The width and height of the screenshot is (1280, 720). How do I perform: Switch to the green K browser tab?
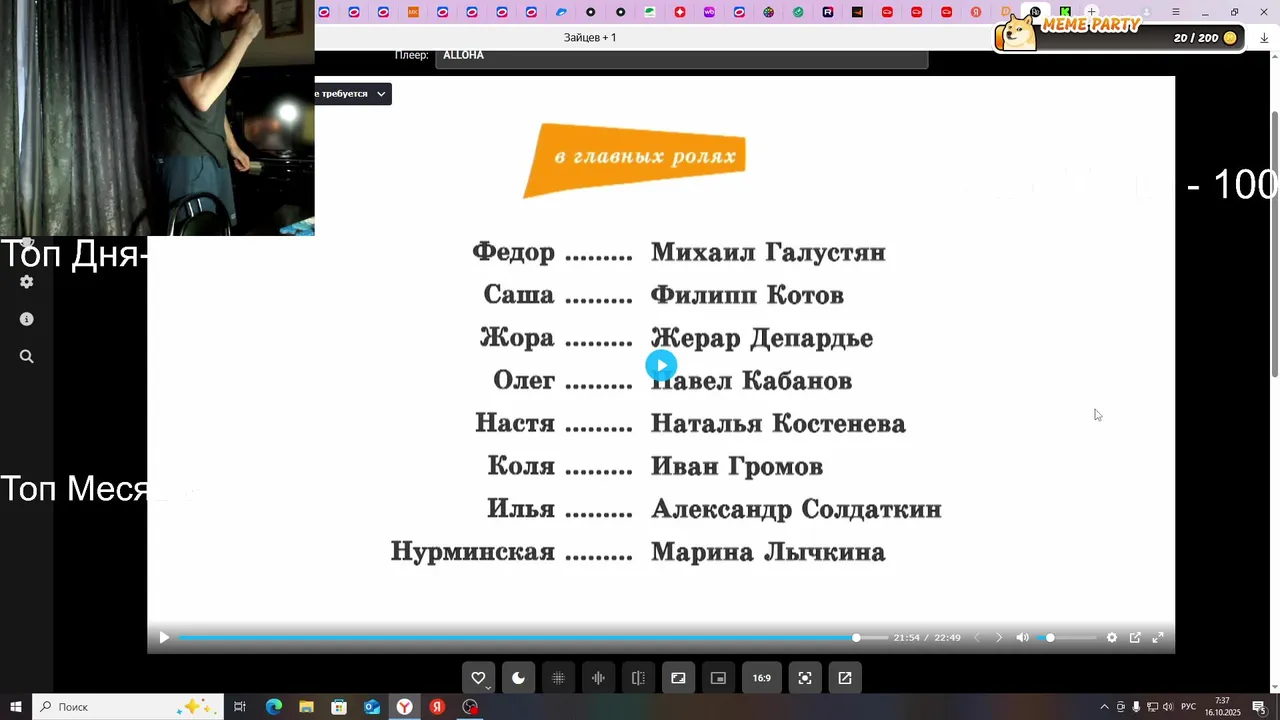[1065, 12]
